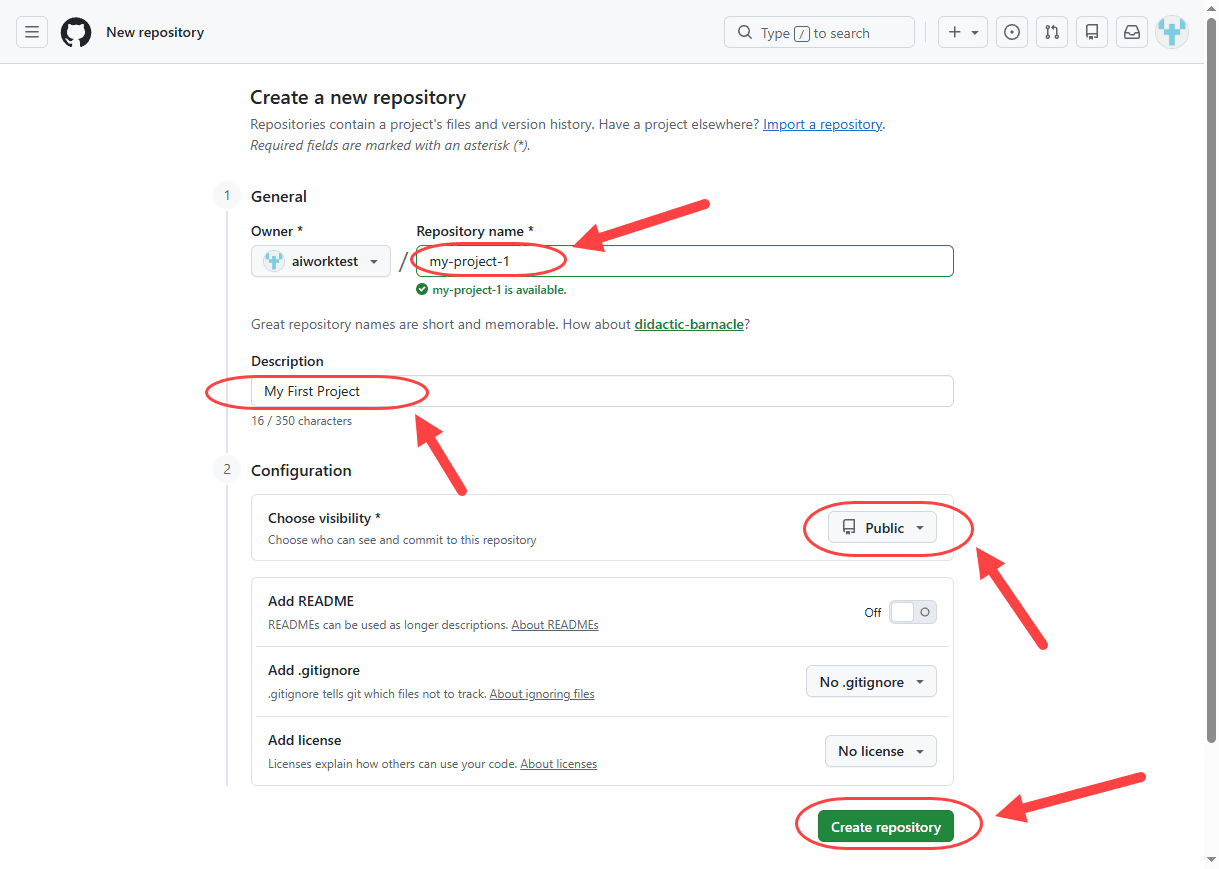Click the repo icon inside Public button
Screen dimensions: 1219x869
[x=849, y=527]
